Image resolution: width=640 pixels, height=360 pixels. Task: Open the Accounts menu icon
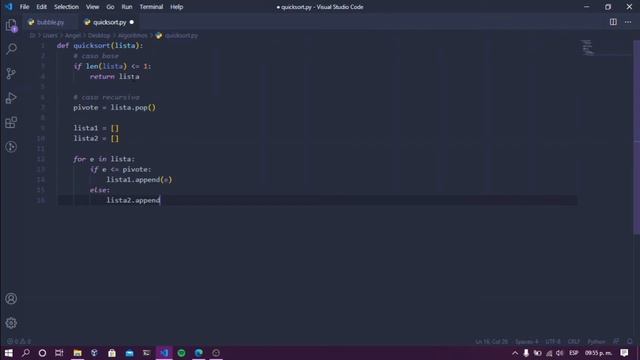[x=11, y=298]
